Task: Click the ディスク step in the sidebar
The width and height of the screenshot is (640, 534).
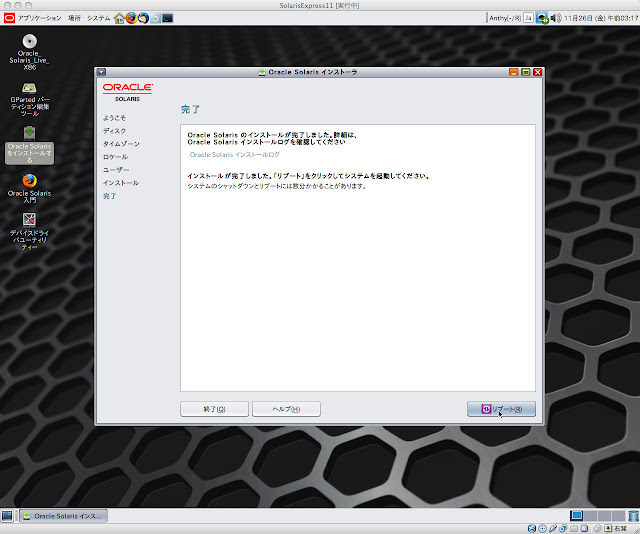Action: [x=114, y=131]
